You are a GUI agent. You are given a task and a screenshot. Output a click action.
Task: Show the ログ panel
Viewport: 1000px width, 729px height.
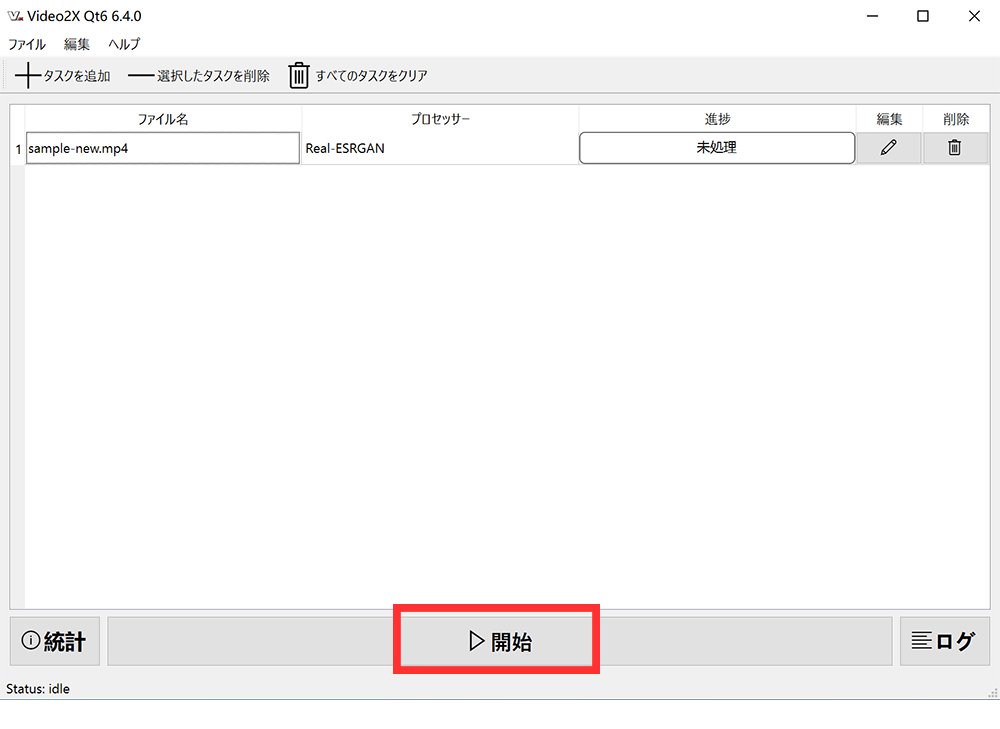point(945,641)
